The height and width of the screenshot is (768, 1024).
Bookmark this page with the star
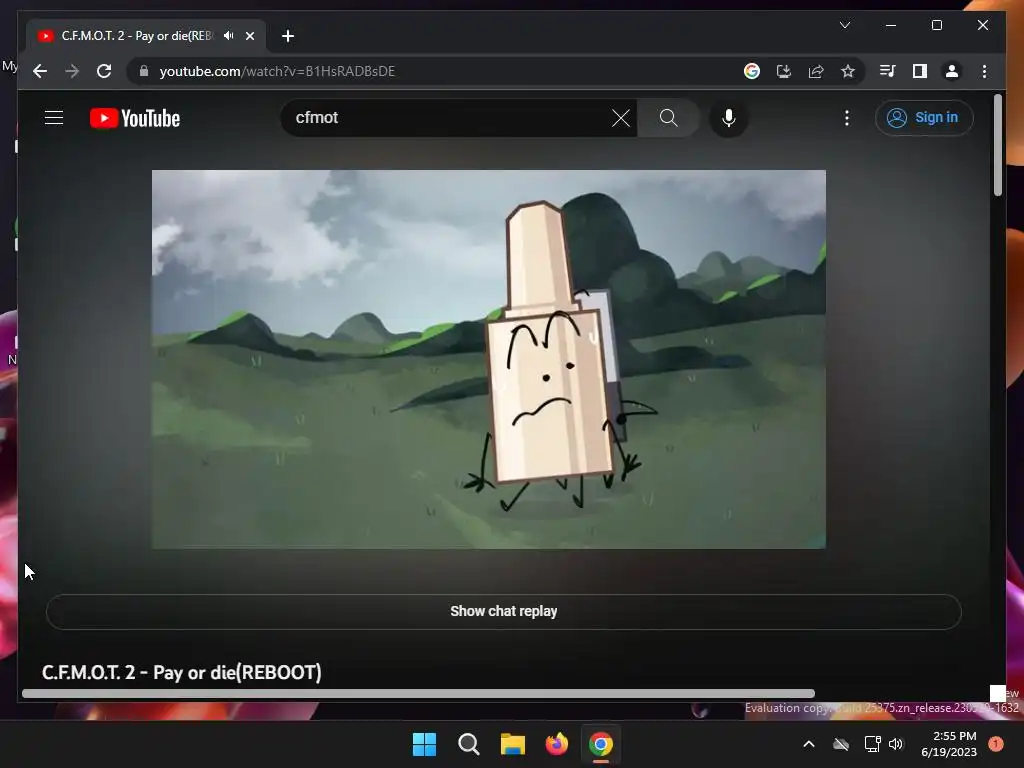click(848, 71)
